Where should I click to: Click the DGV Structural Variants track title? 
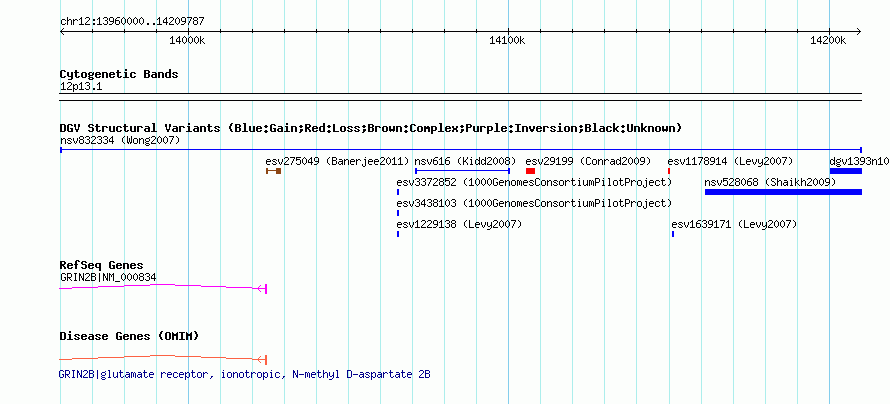tap(371, 128)
